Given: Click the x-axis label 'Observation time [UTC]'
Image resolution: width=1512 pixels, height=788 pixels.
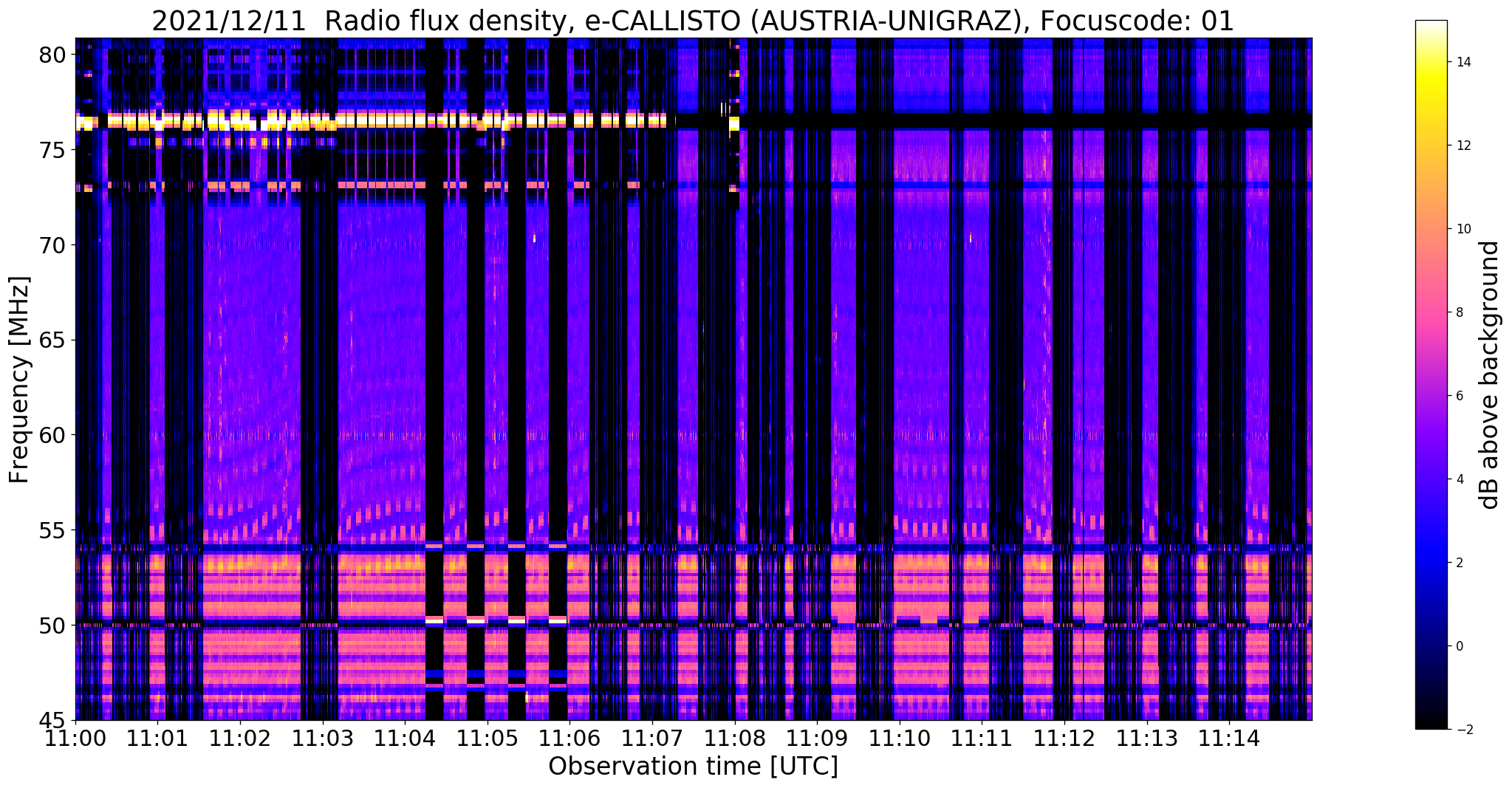Looking at the screenshot, I should tap(693, 767).
